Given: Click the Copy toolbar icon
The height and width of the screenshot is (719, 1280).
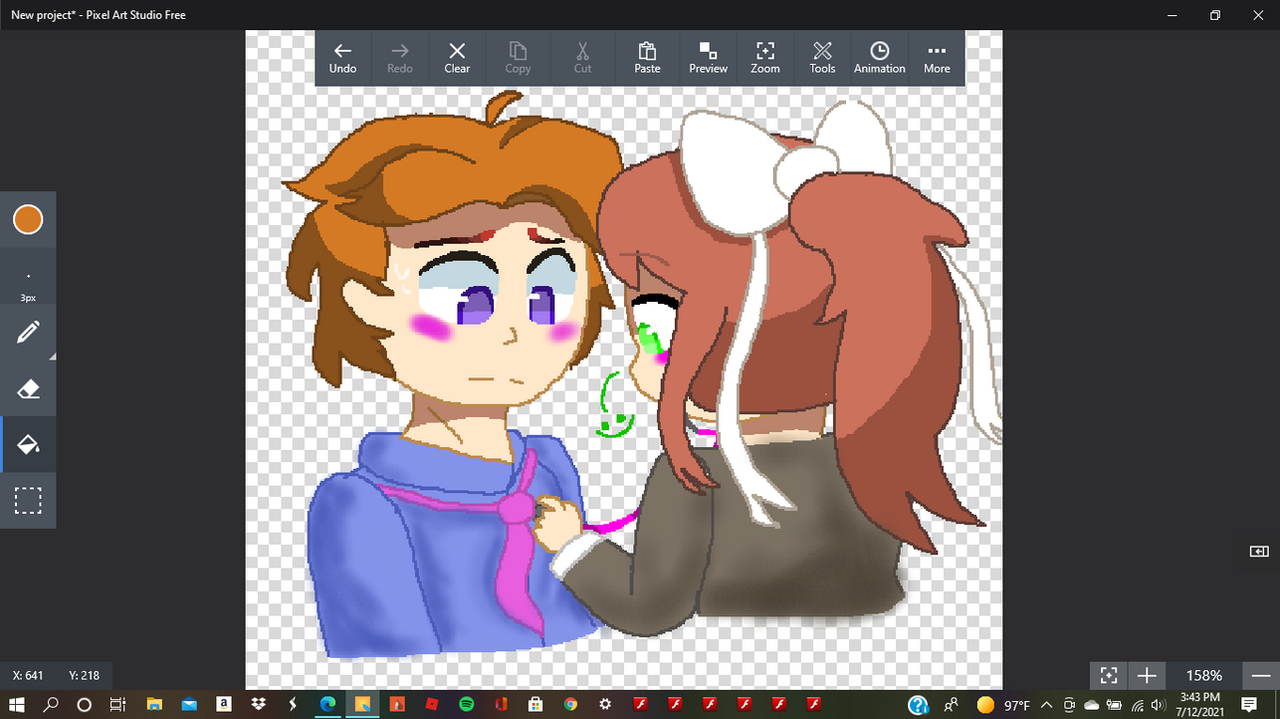Looking at the screenshot, I should 518,58.
